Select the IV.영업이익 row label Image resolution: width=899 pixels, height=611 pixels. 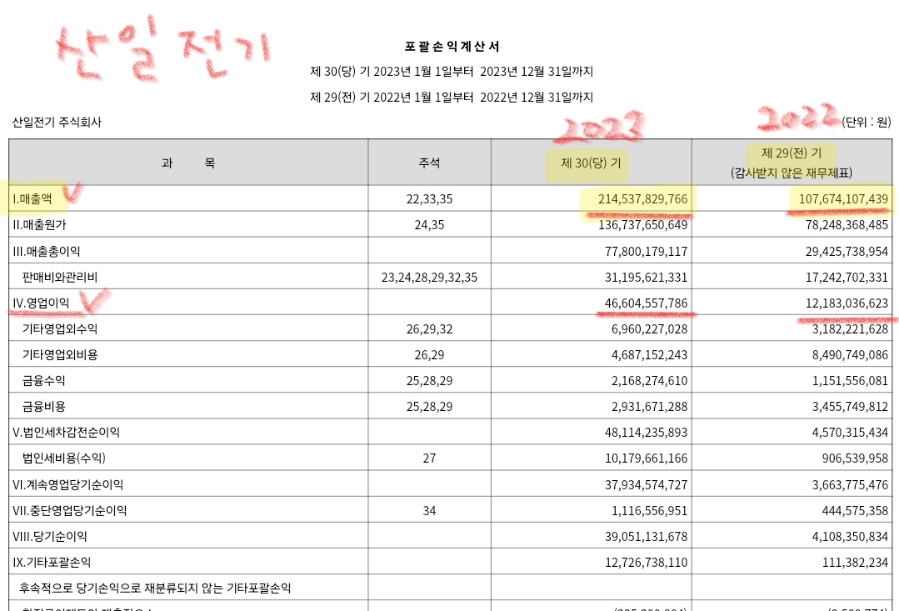(40, 303)
